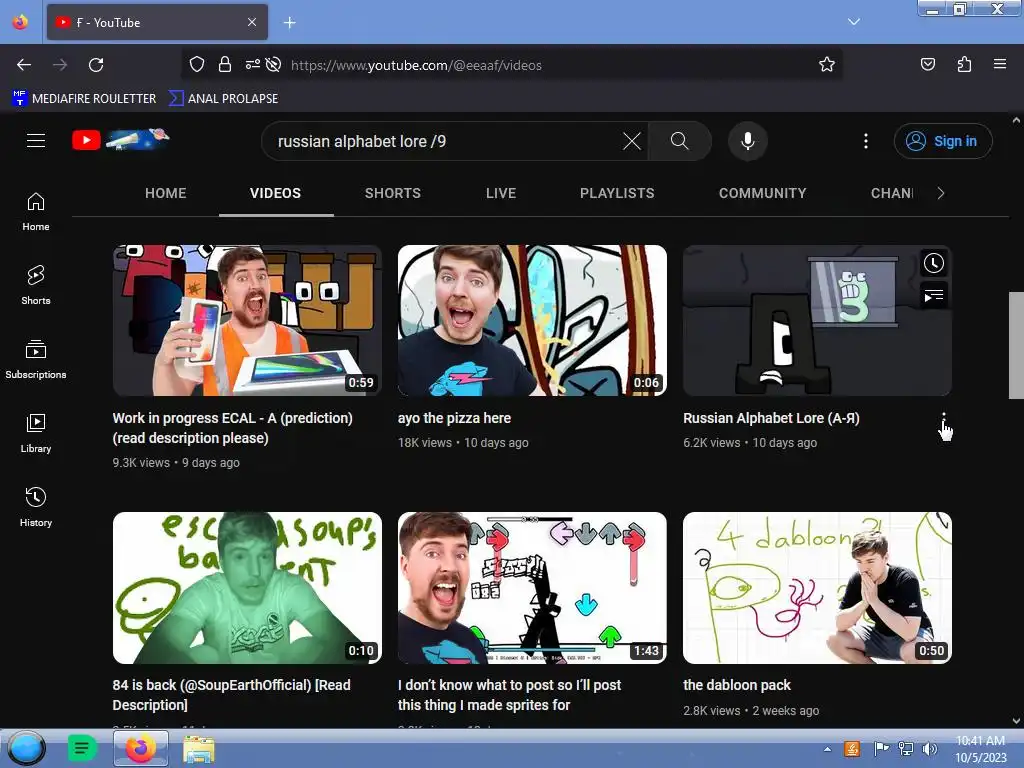Open the Extensions puzzle icon
The image size is (1024, 768).
tap(964, 64)
